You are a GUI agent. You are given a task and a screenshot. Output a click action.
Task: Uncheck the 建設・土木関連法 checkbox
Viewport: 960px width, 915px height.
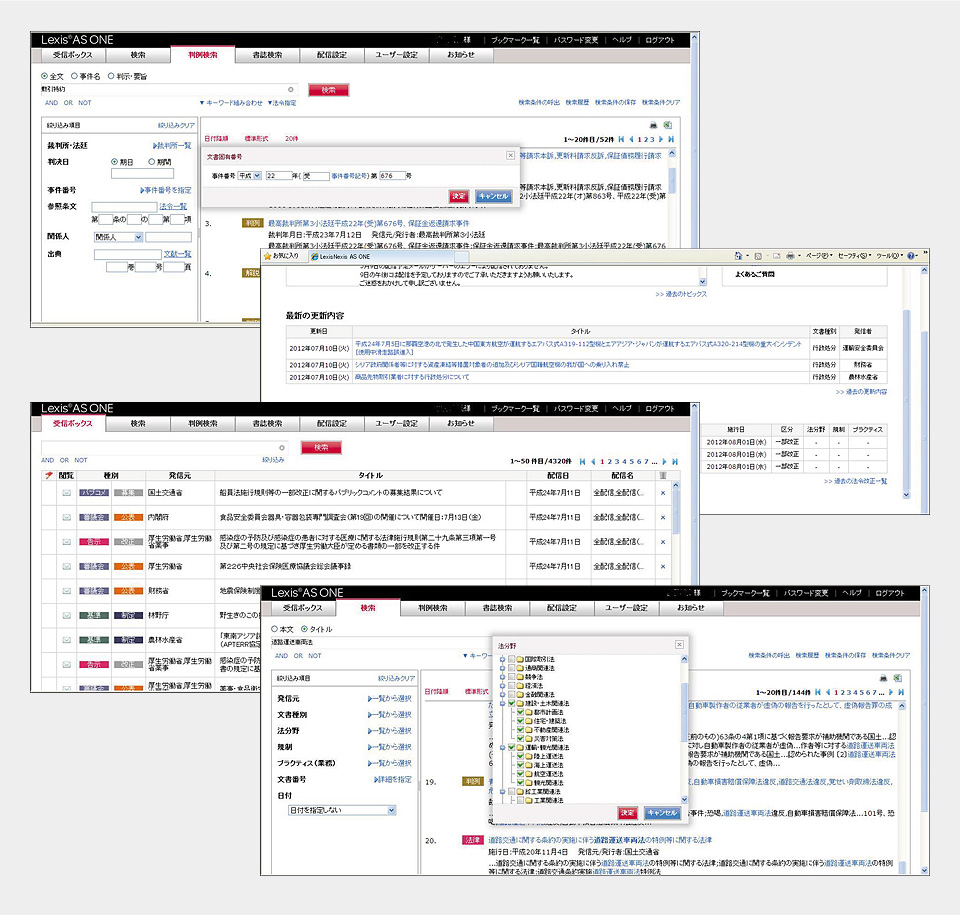point(512,703)
